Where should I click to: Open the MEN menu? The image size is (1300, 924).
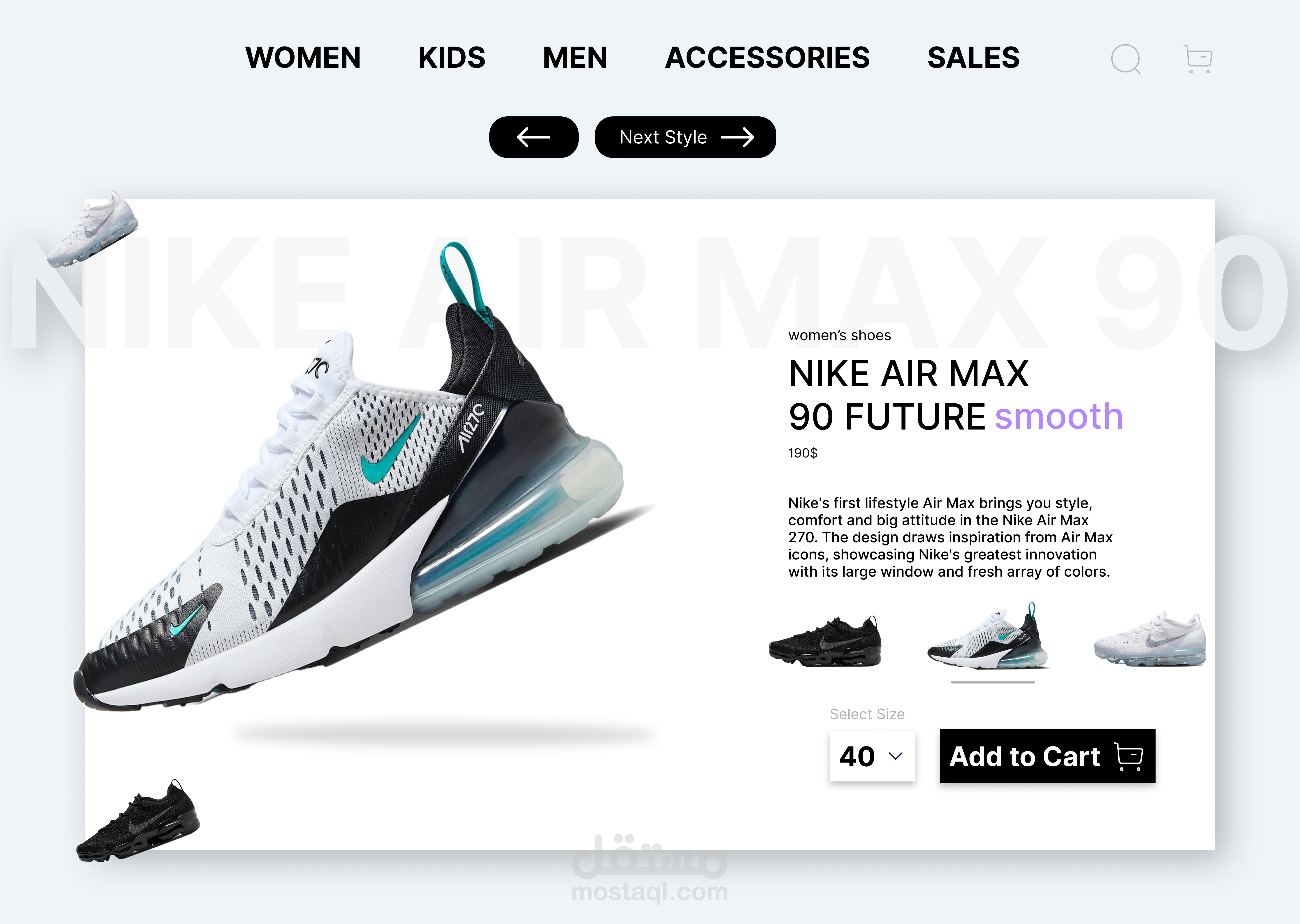coord(575,58)
